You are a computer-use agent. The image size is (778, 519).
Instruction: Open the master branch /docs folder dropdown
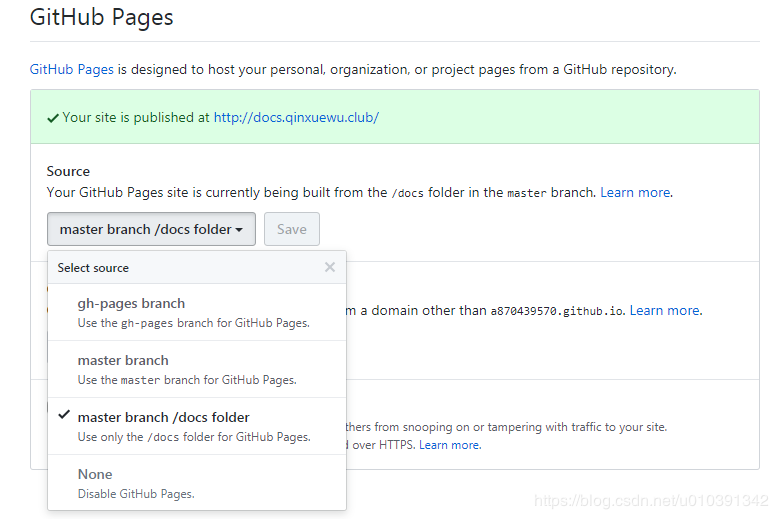click(x=151, y=229)
